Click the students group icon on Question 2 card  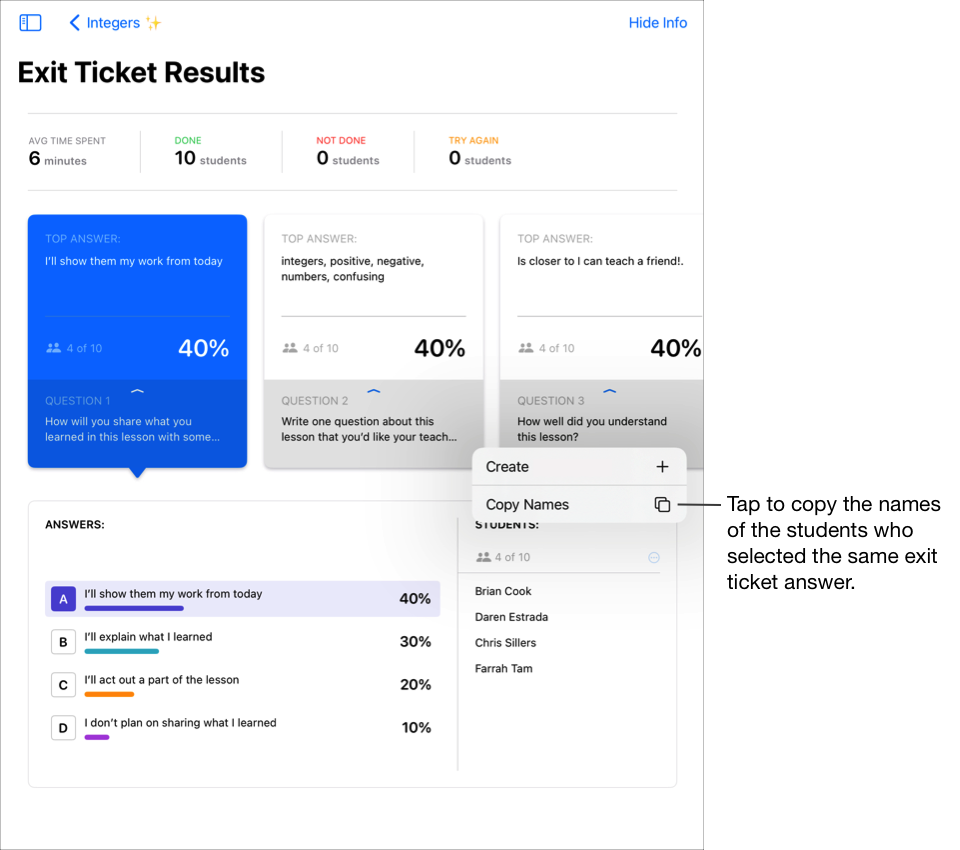click(x=290, y=348)
